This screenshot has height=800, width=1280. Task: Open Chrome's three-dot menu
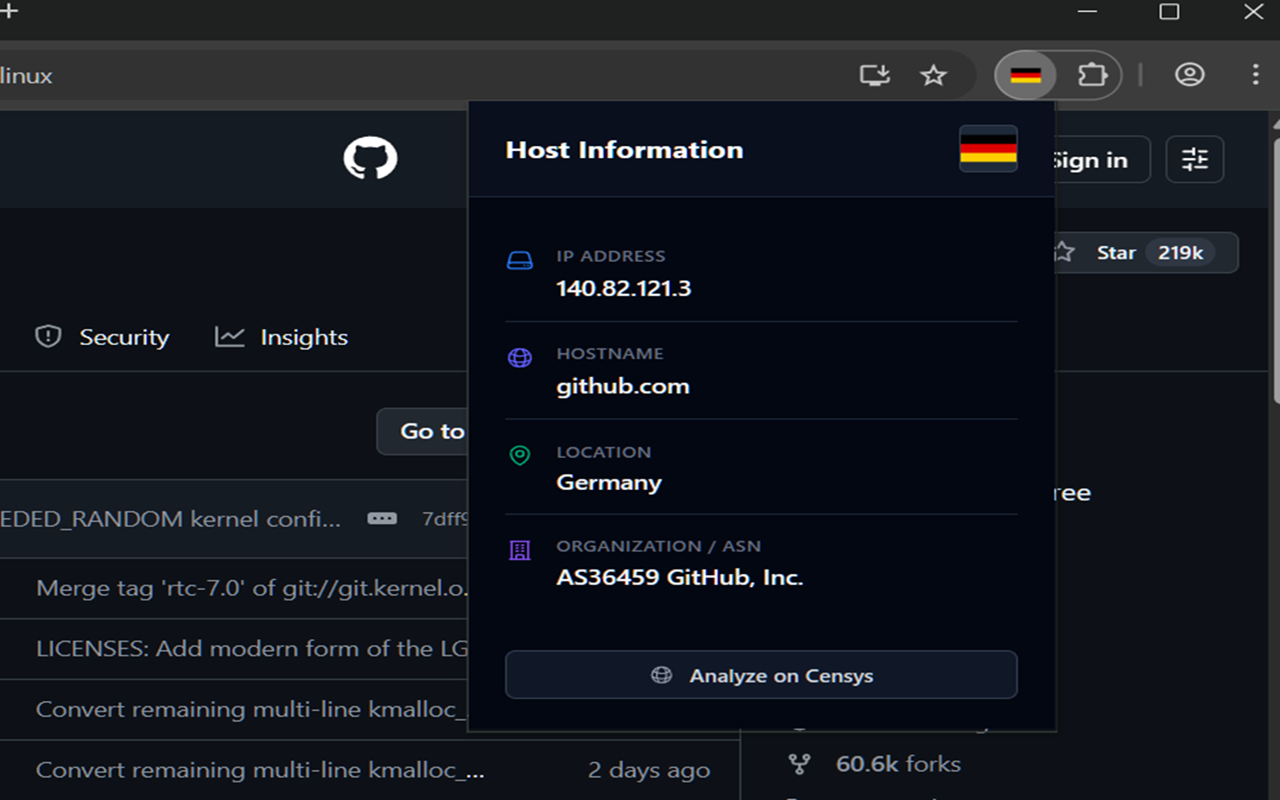click(1256, 75)
